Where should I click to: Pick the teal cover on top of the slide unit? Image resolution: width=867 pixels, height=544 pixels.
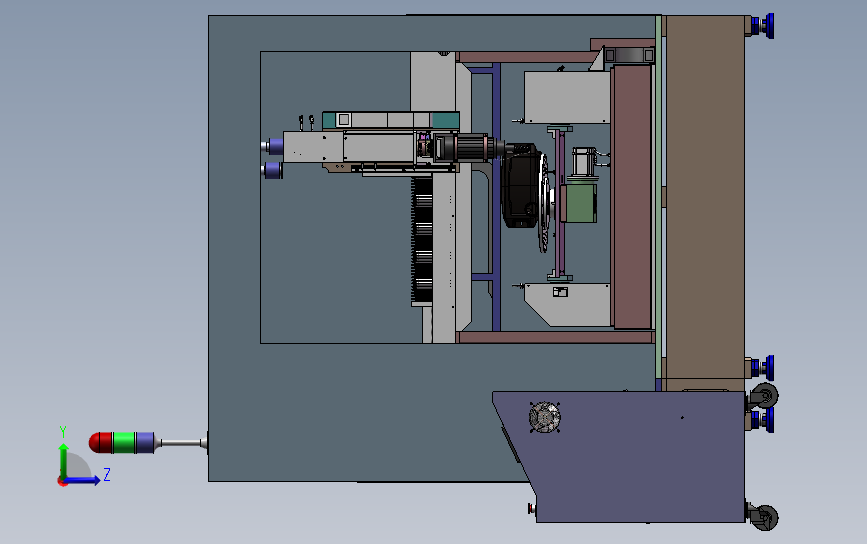[390, 120]
